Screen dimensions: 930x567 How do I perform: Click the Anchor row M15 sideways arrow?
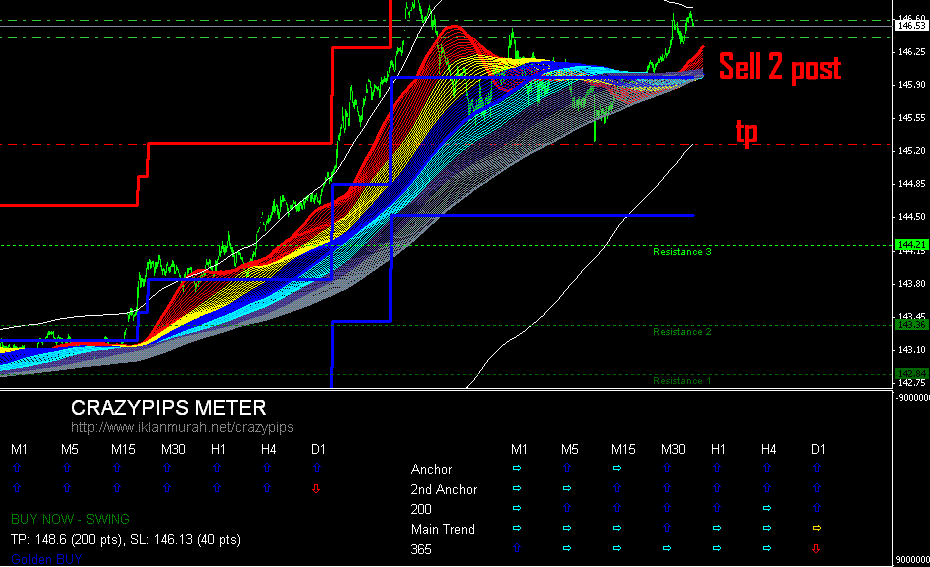(x=617, y=469)
